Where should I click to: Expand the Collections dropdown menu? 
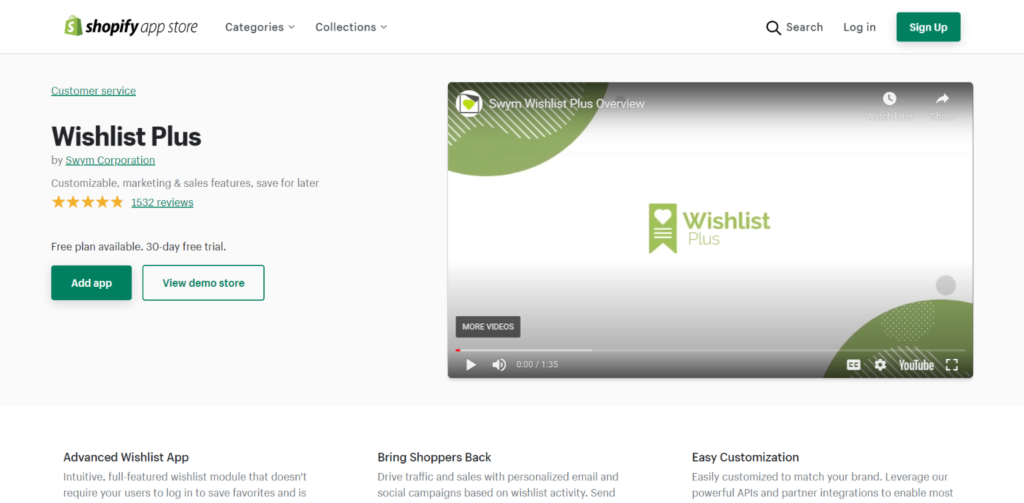[x=351, y=27]
